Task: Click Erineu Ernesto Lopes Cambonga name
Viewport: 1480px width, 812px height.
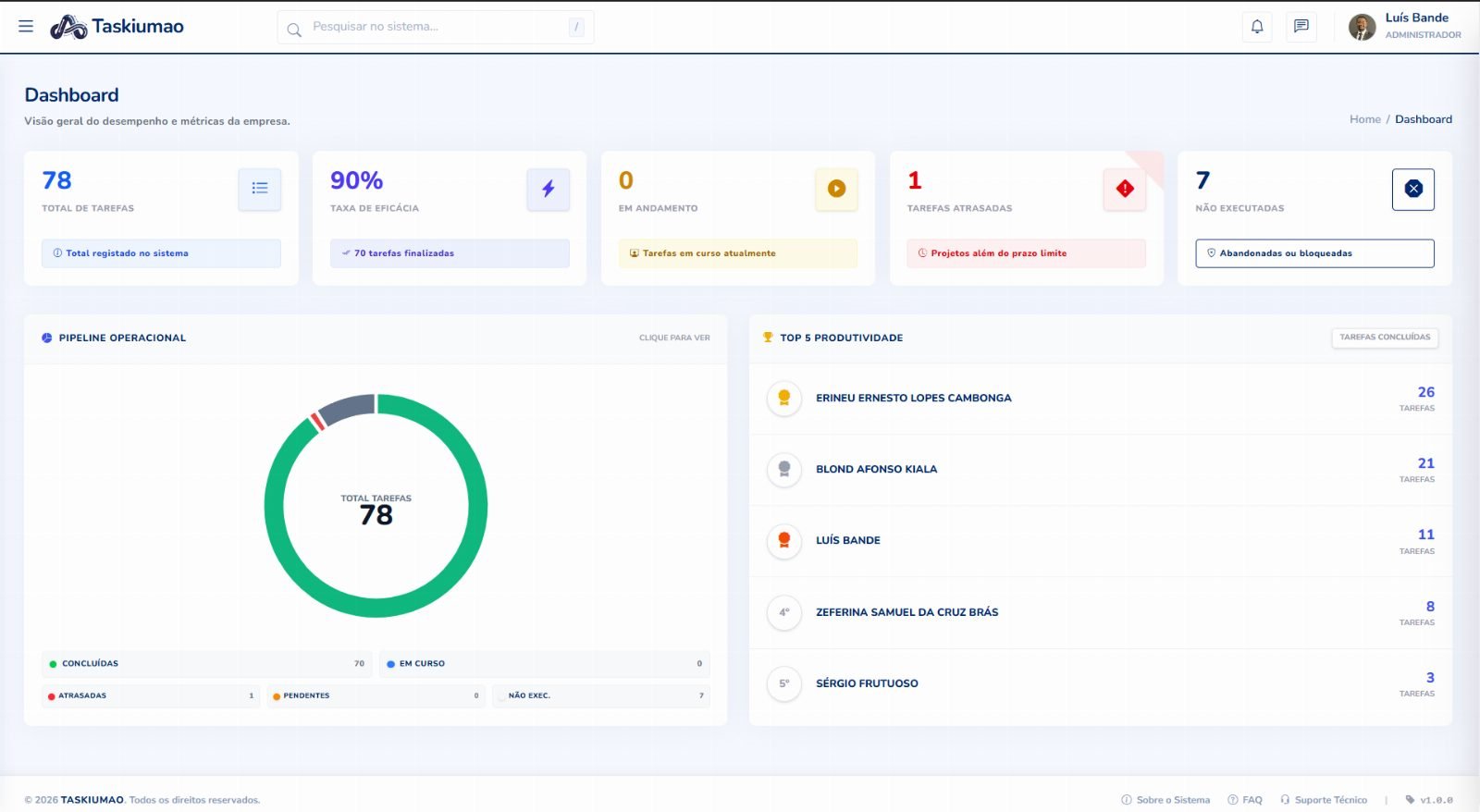Action: coord(914,399)
